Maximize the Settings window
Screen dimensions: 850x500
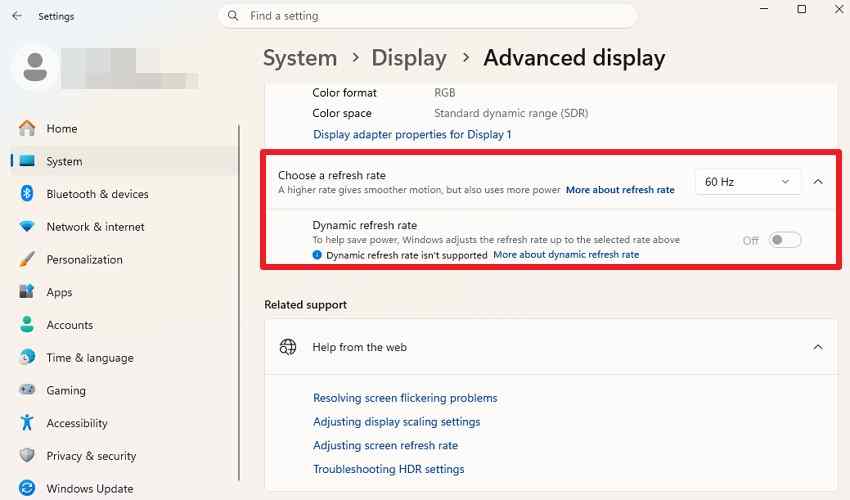tap(802, 9)
